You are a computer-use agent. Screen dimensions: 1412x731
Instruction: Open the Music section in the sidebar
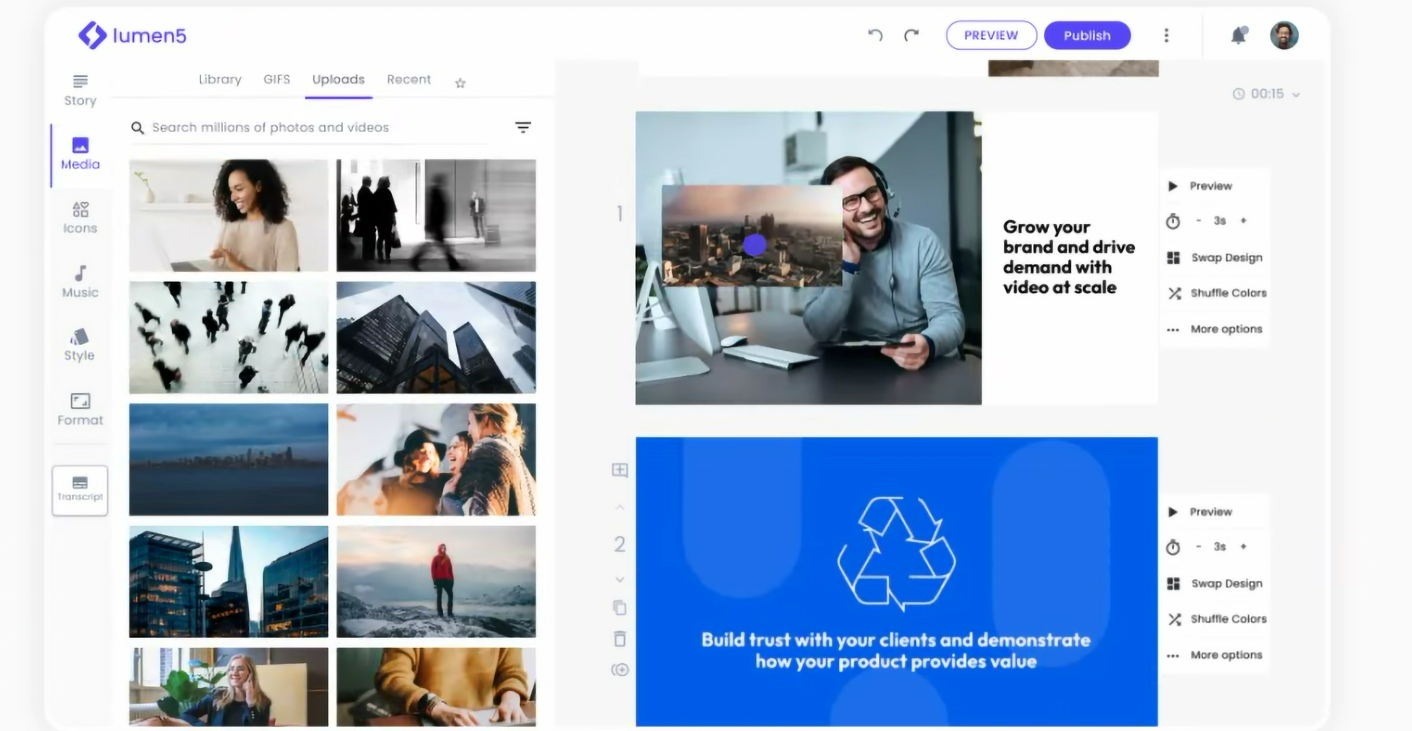80,282
